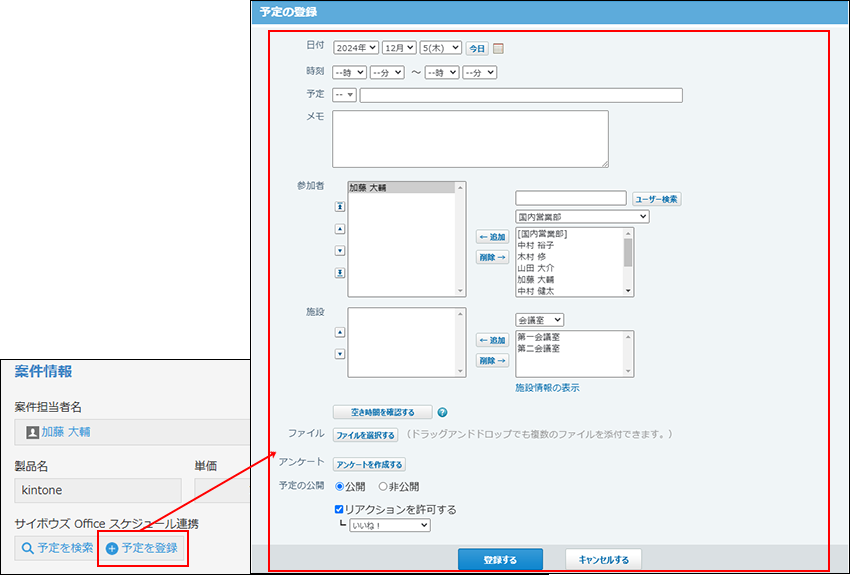Select the 非公開 radio button

coord(383,486)
